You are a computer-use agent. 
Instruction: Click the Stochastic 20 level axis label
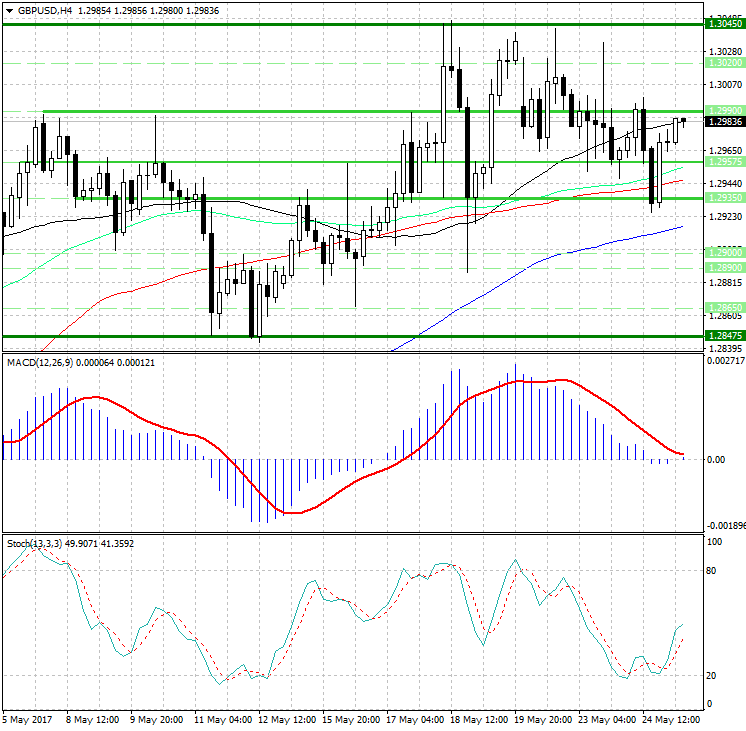click(x=712, y=676)
